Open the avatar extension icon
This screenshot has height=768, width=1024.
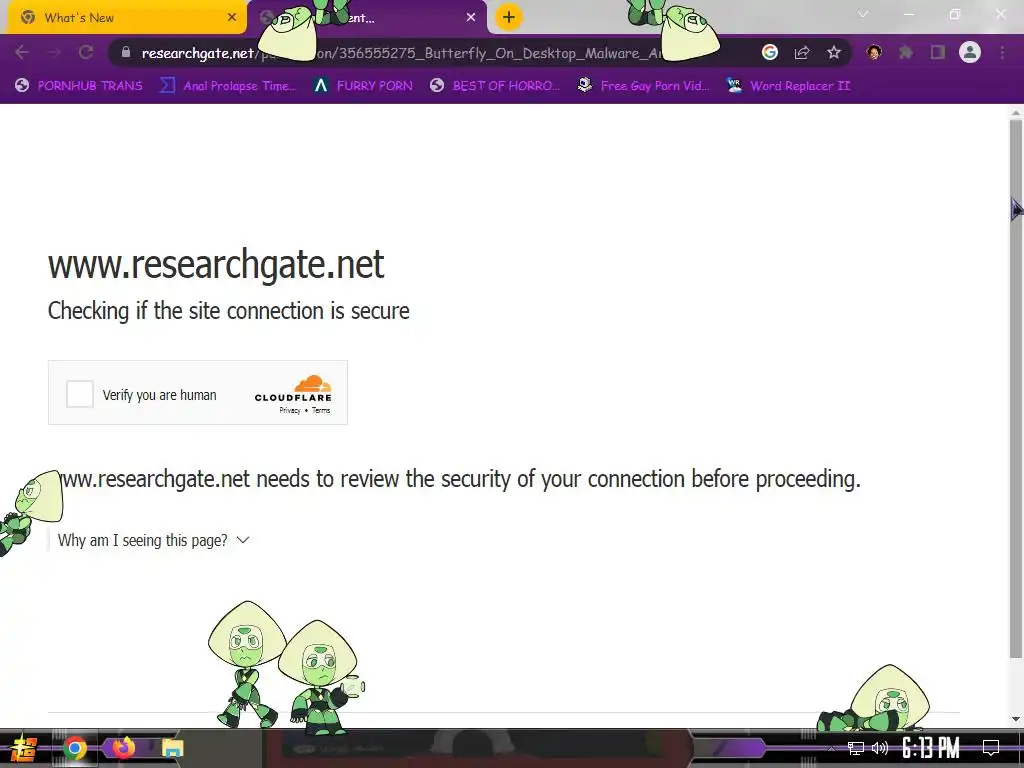[874, 52]
